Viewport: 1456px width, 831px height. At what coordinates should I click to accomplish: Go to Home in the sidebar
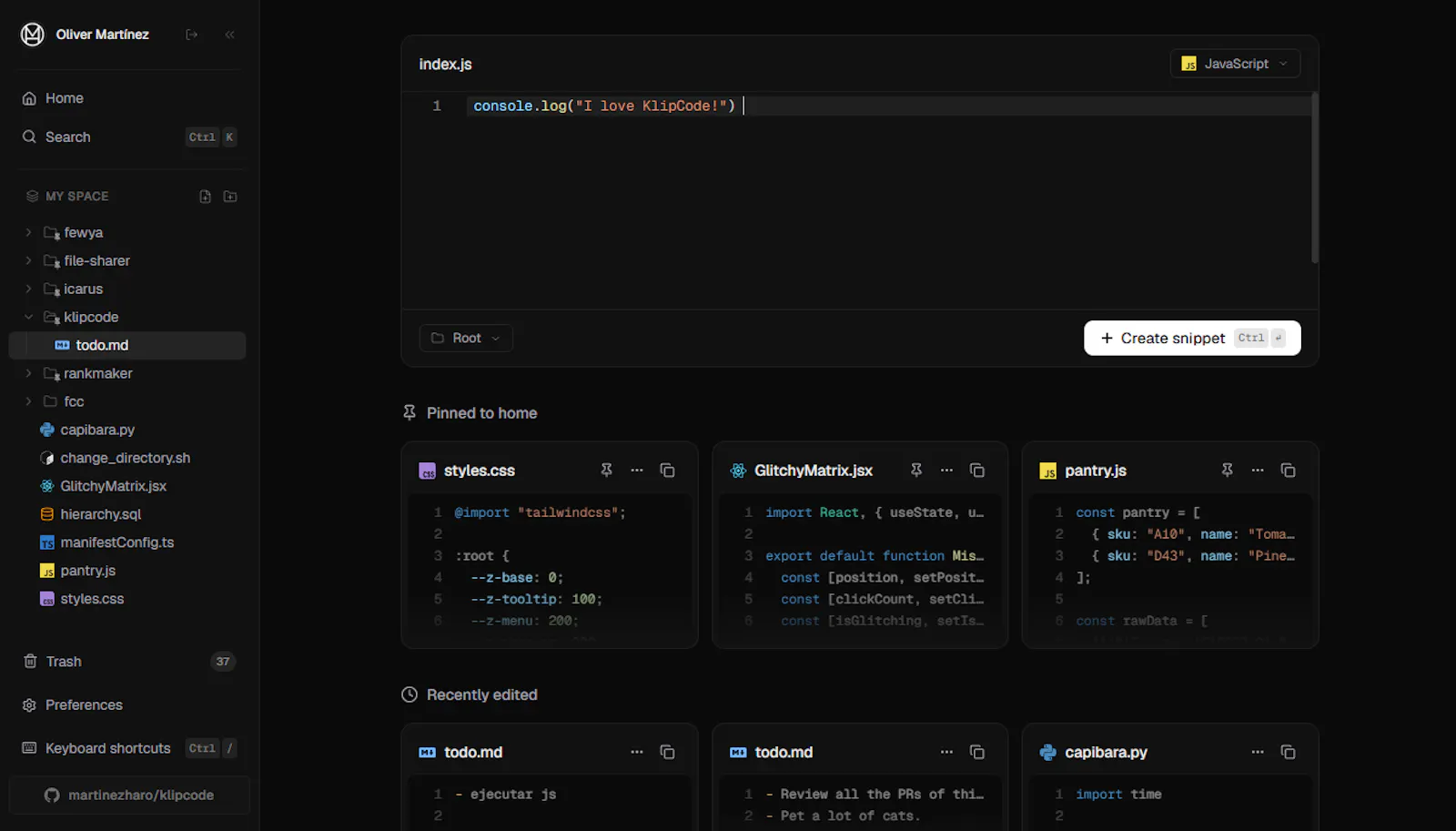point(129,98)
